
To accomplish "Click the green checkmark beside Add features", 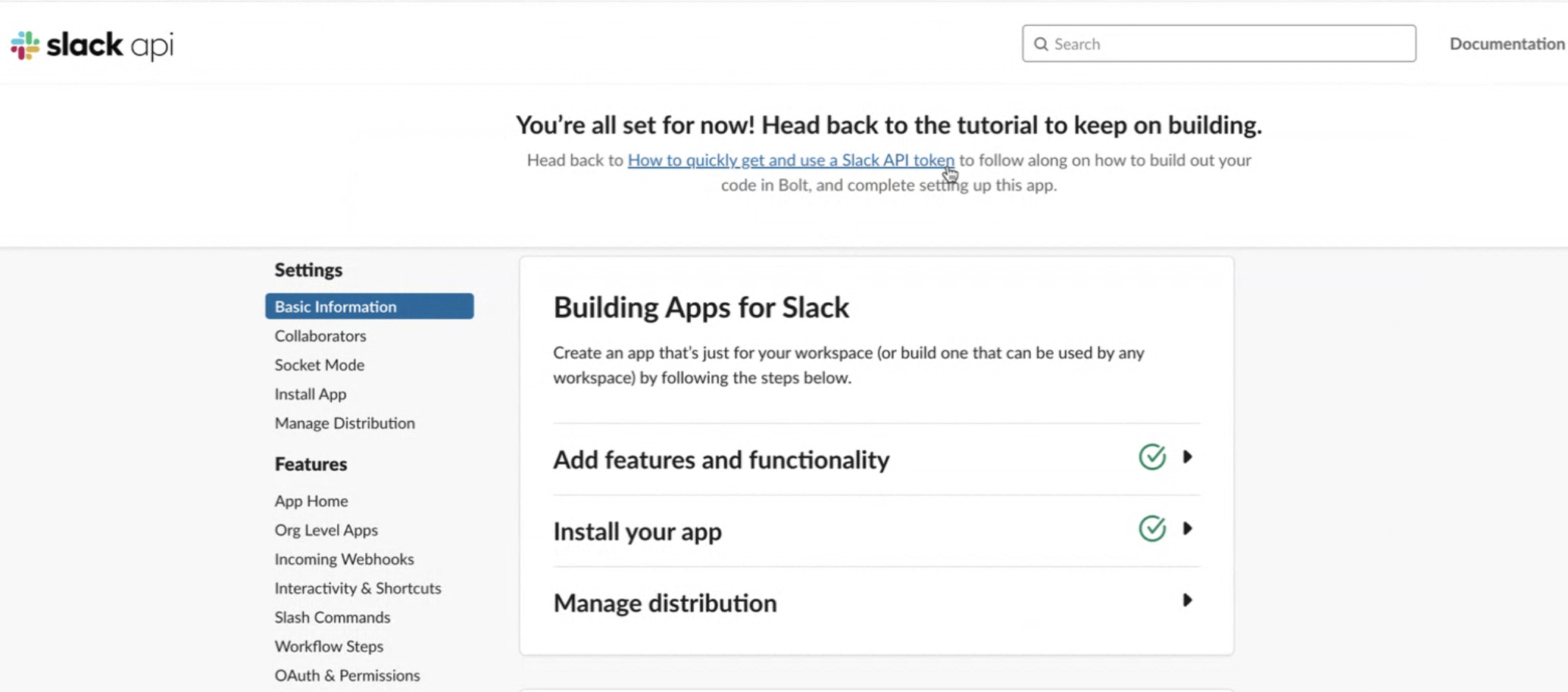I will click(x=1152, y=457).
